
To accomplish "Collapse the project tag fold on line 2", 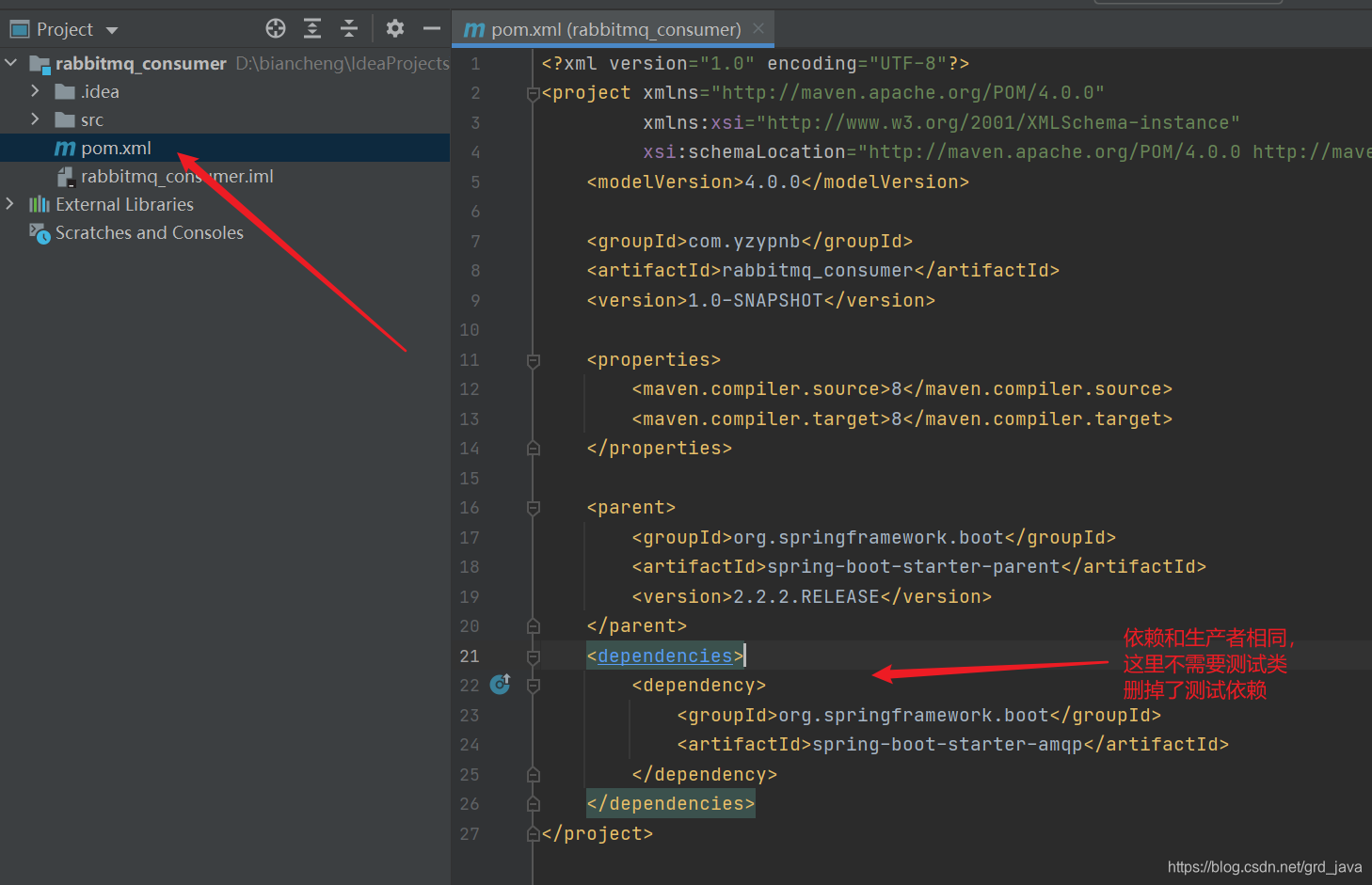I will coord(534,93).
